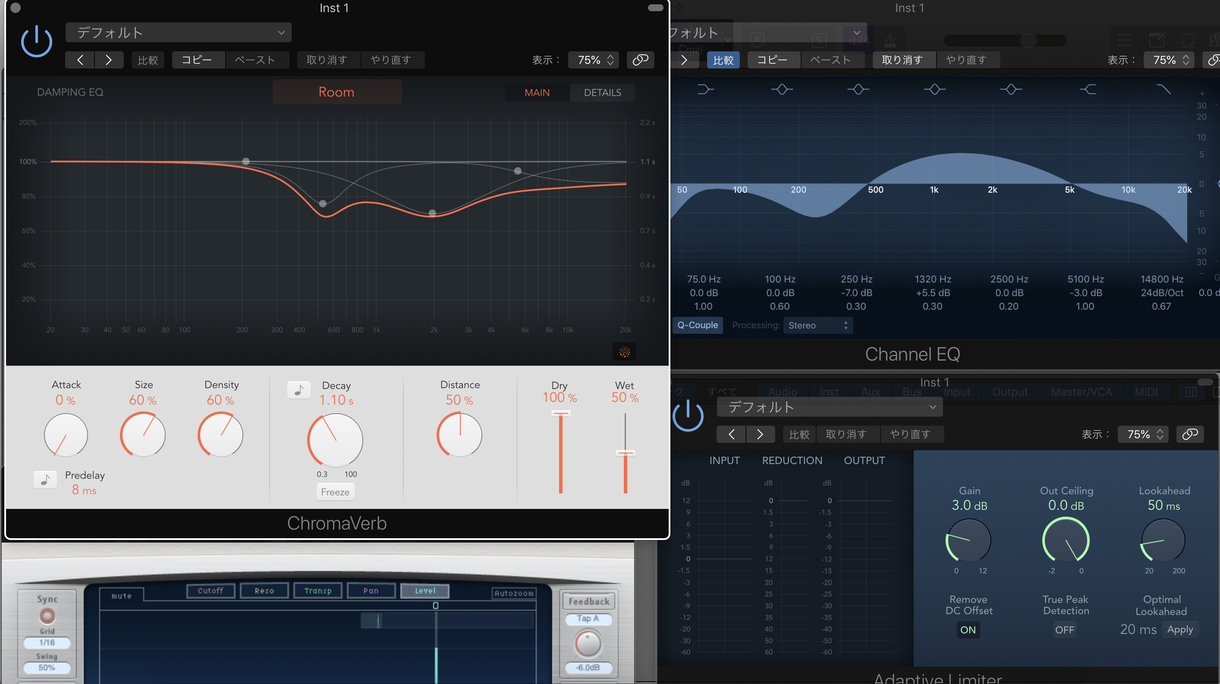
Task: Click the mute tab in delay plugin
Action: pos(122,596)
